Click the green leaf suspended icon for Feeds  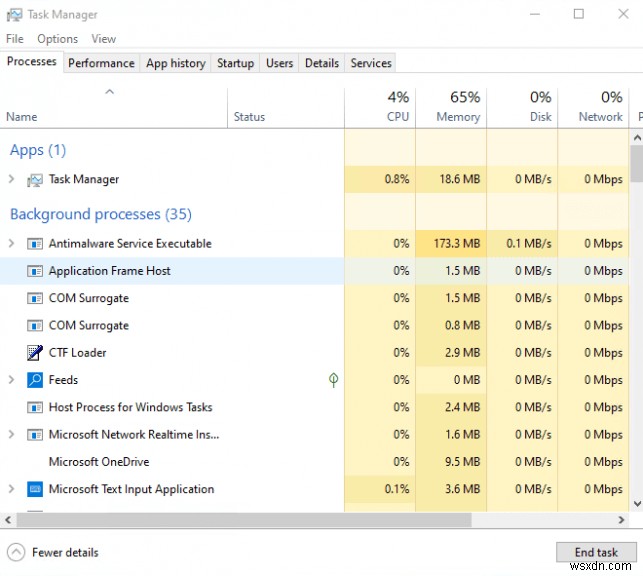[x=333, y=380]
